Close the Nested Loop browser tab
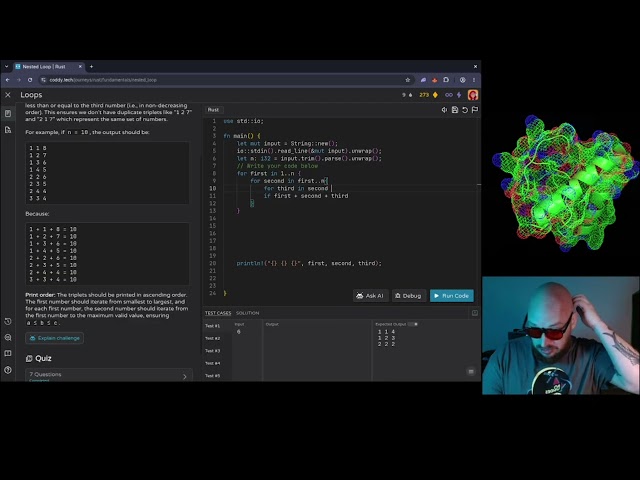Screen dimensions: 640x480 [x=80, y=67]
